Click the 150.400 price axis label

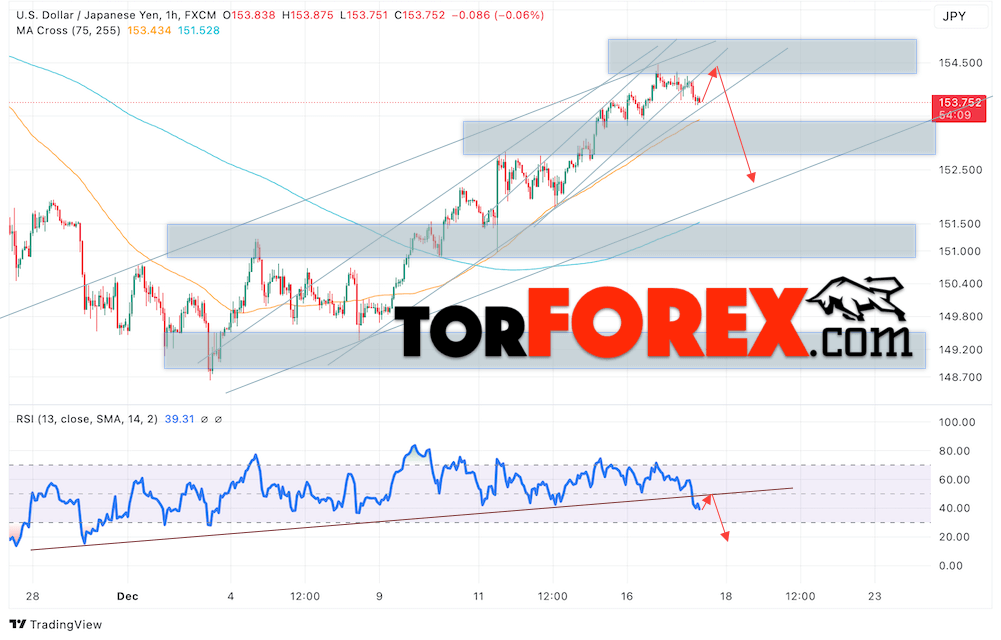click(x=960, y=284)
